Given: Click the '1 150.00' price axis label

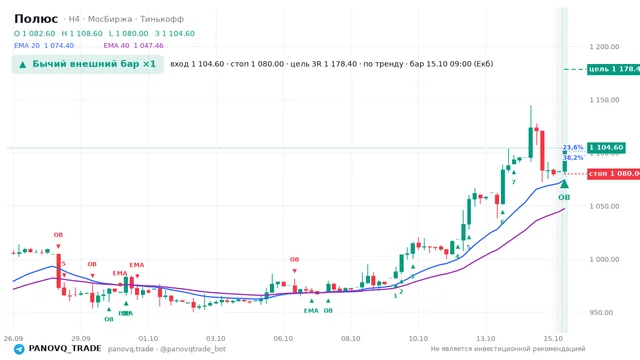Looking at the screenshot, I should point(604,100).
